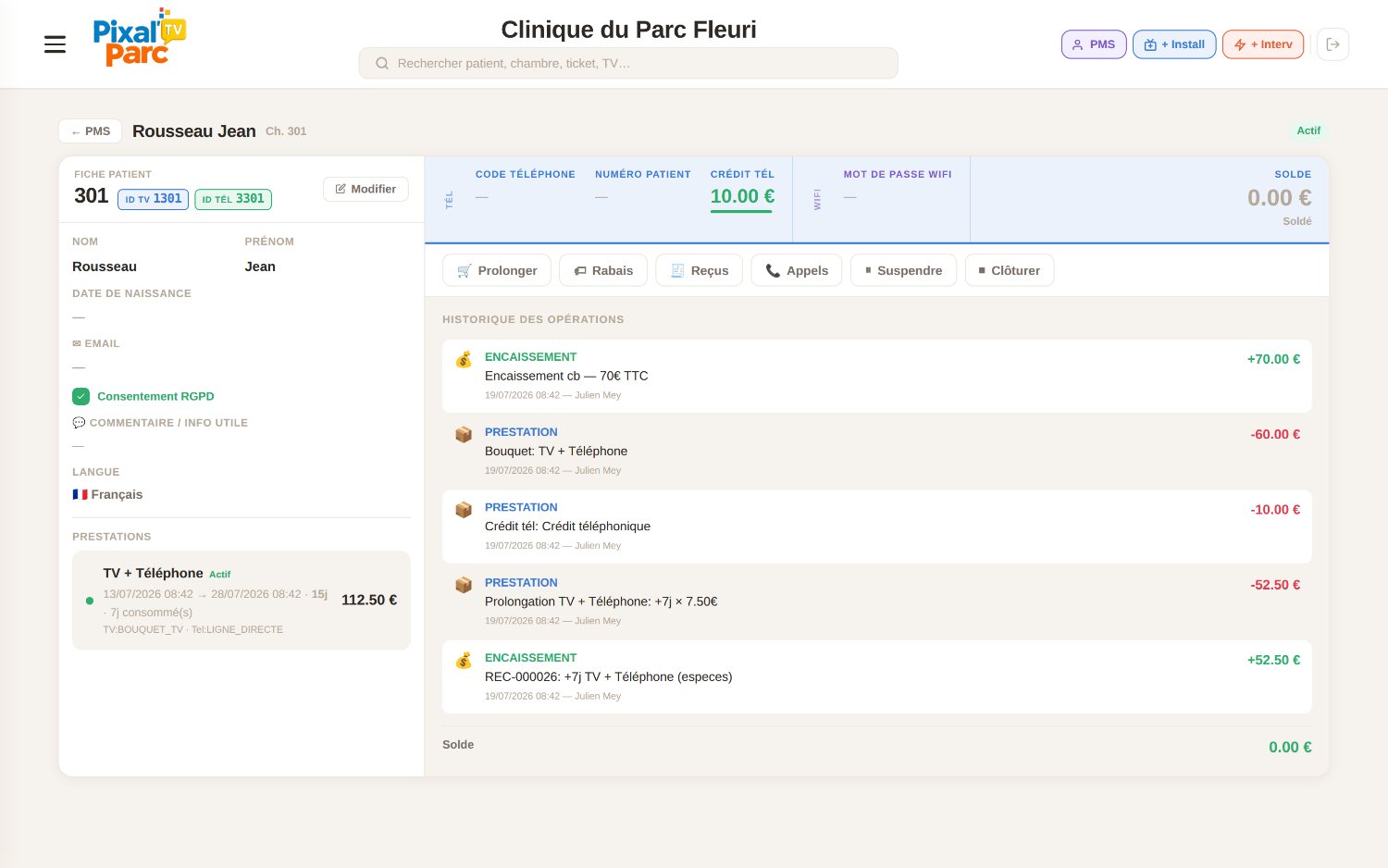This screenshot has height=868, width=1388.
Task: Click the + Interv button
Action: [1263, 44]
